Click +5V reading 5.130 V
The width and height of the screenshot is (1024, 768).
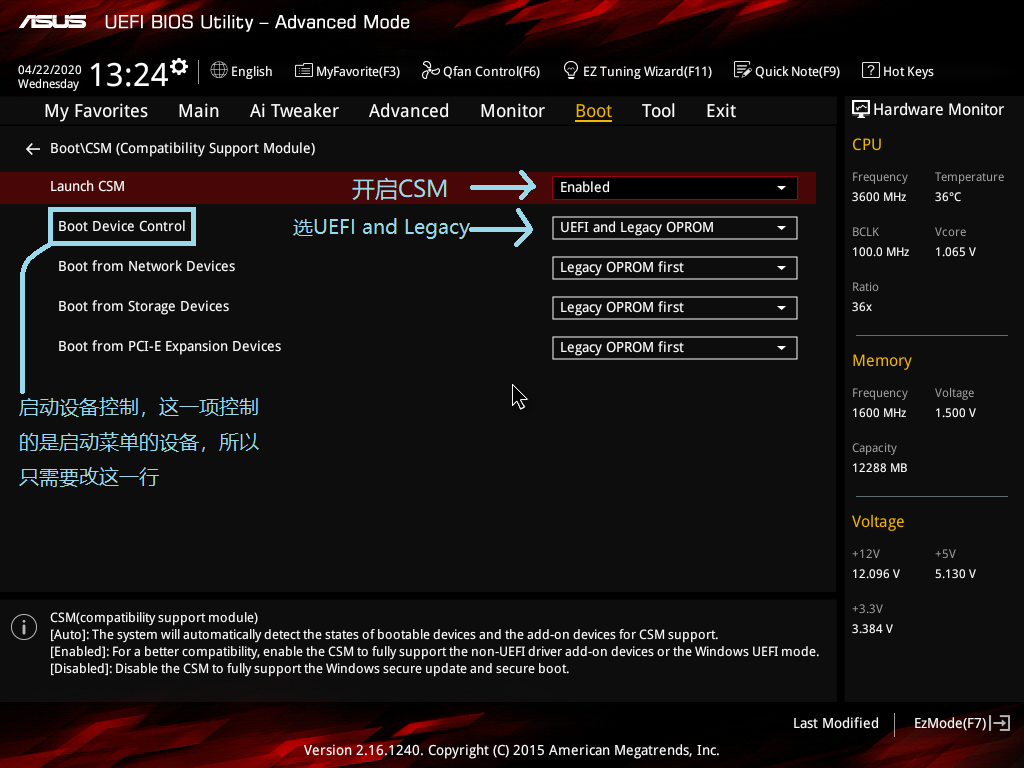955,573
